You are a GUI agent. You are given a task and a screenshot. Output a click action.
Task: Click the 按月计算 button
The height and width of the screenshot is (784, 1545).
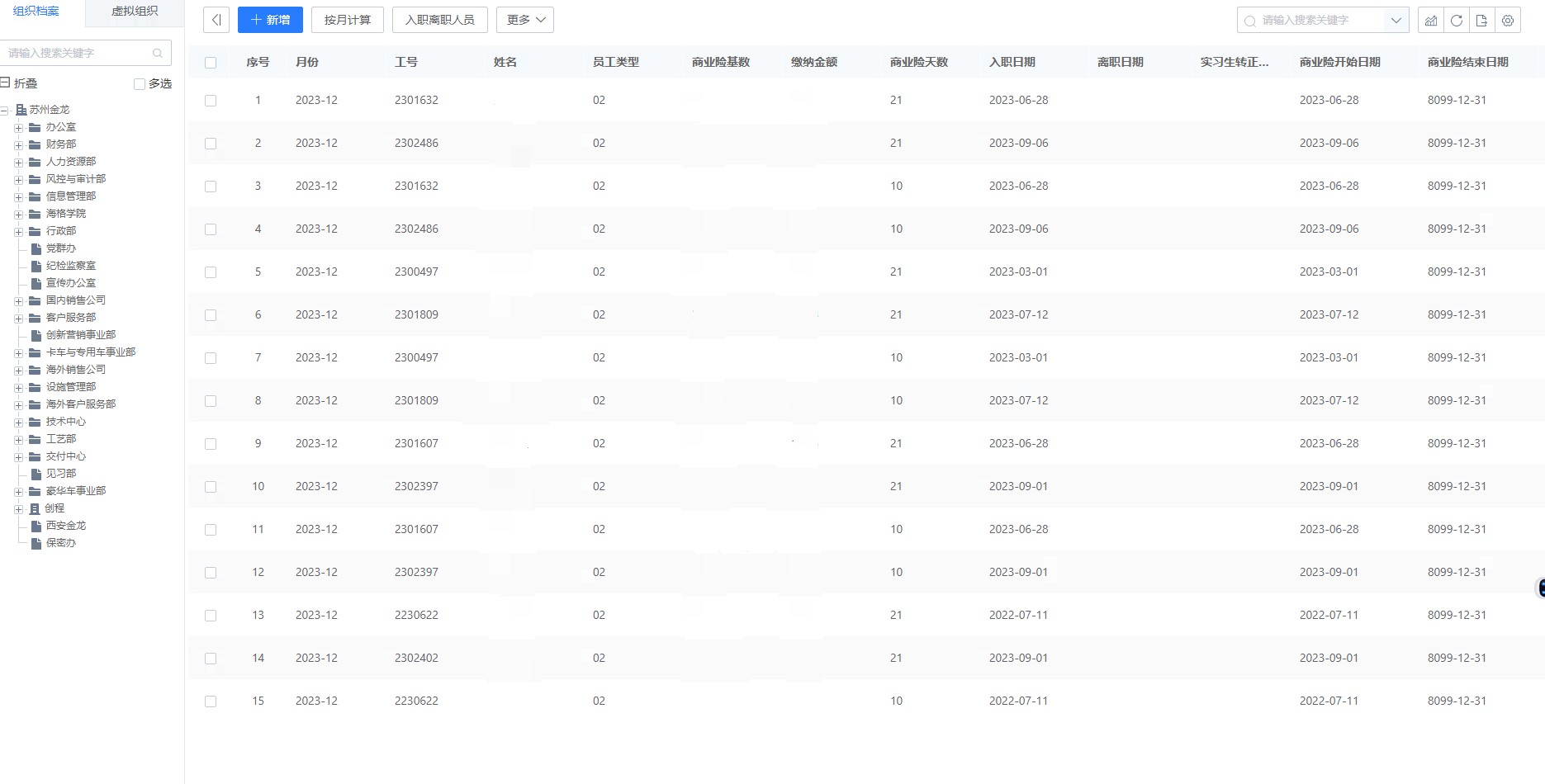click(347, 19)
